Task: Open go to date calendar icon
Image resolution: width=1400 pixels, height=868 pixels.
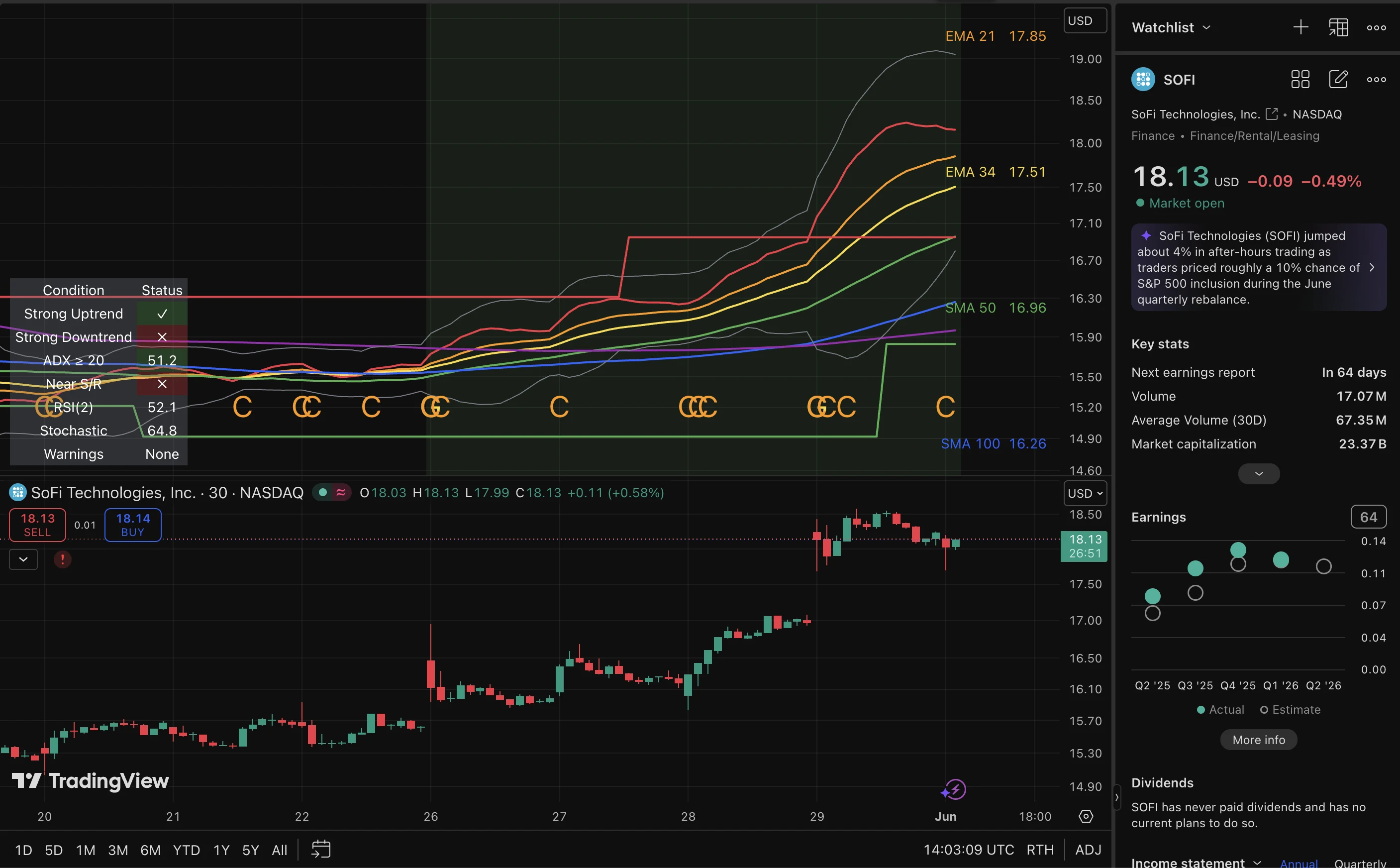Action: (x=321, y=849)
